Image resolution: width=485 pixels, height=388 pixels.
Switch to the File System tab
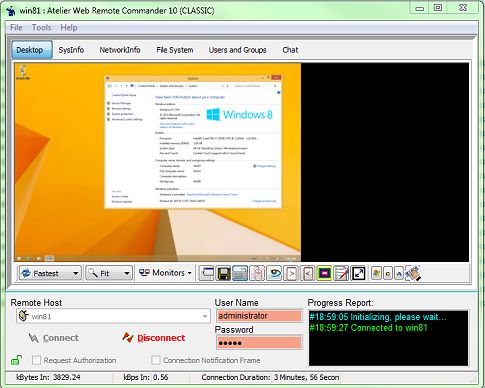(175, 50)
